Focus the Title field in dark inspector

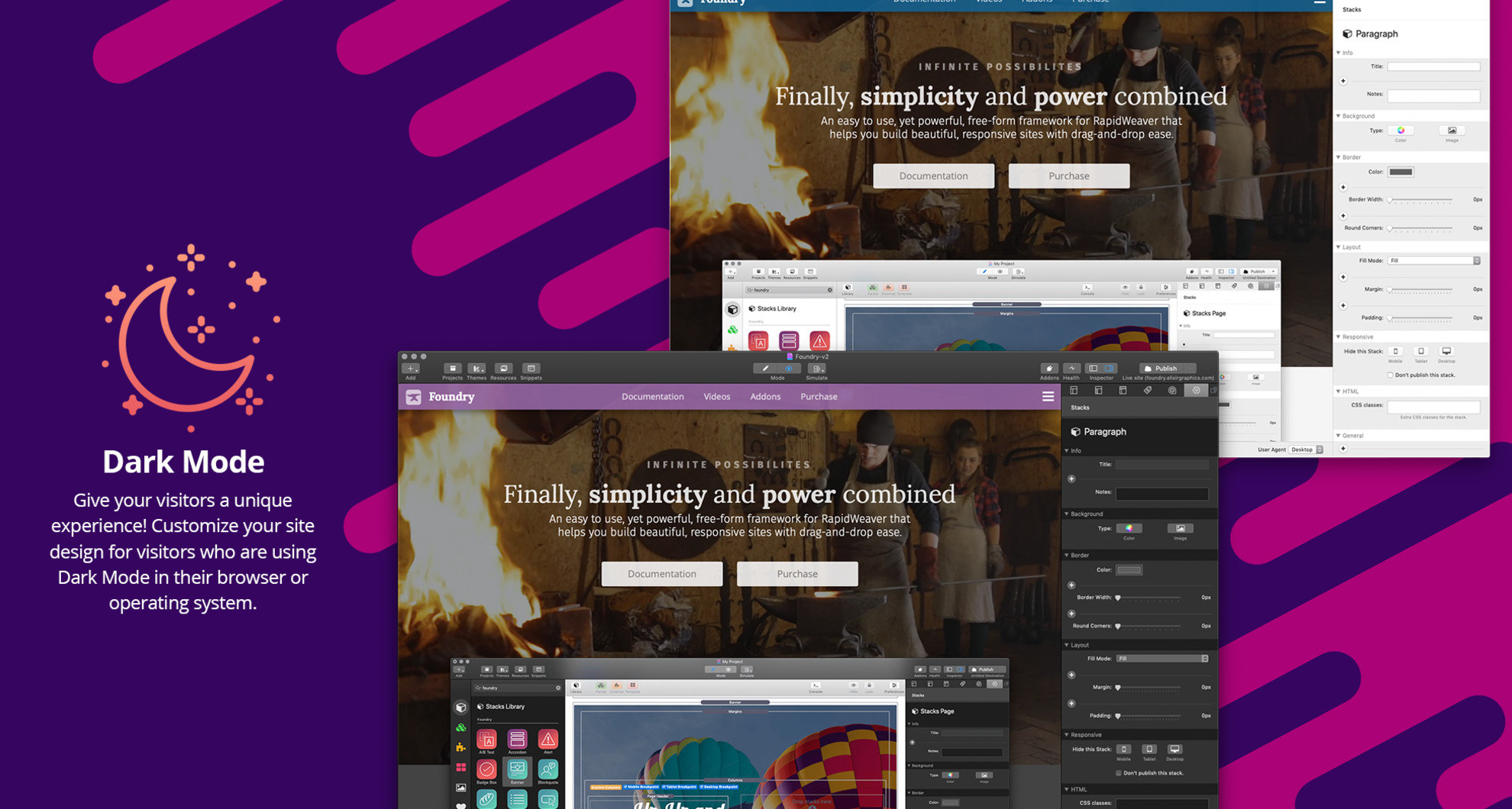(1162, 465)
